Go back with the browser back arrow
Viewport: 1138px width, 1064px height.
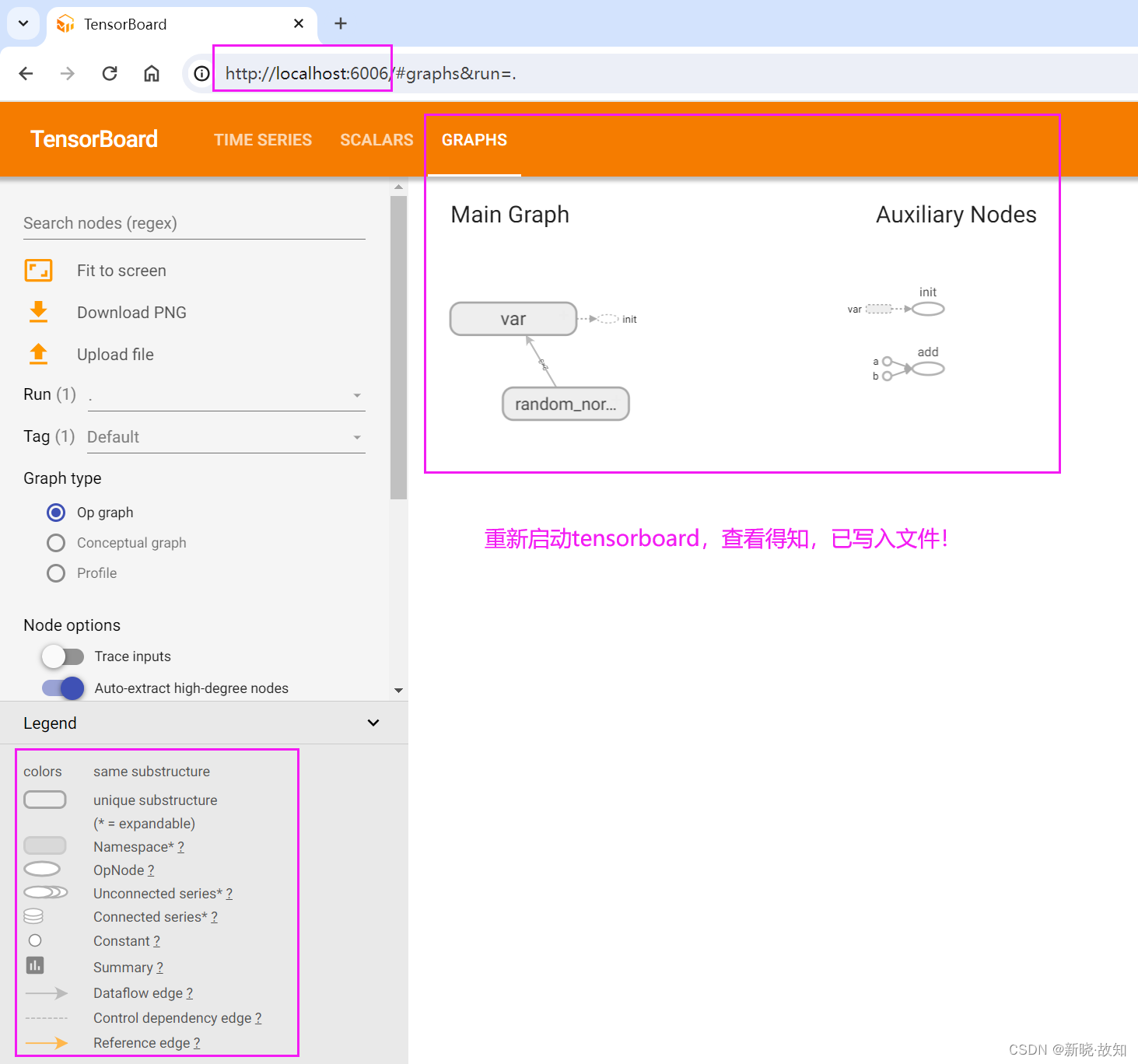(26, 73)
